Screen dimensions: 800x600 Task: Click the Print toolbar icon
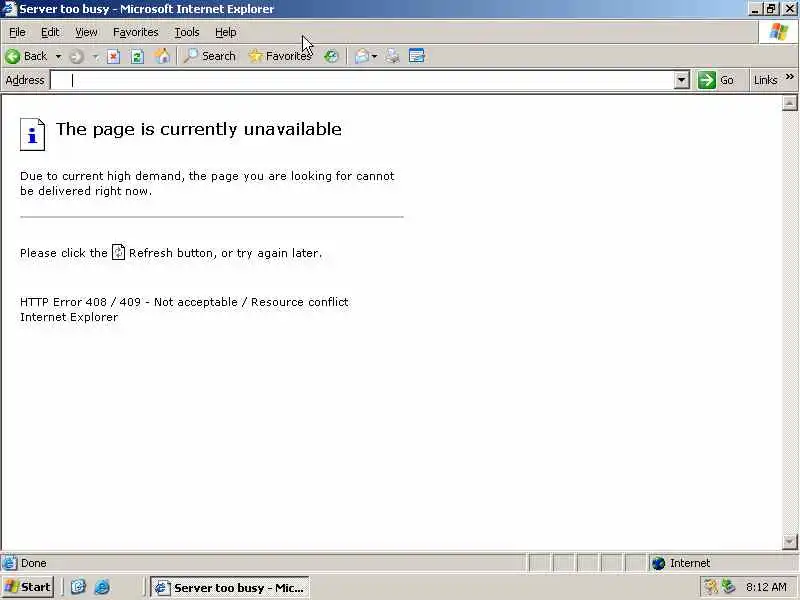[392, 56]
